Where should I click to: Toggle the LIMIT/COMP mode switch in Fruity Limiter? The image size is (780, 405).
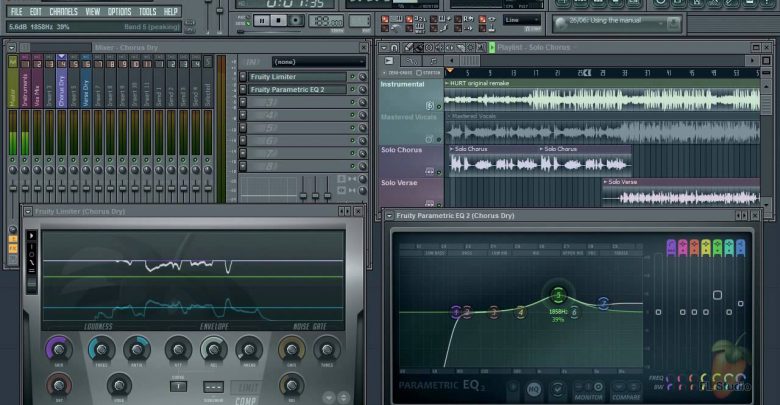click(x=246, y=393)
